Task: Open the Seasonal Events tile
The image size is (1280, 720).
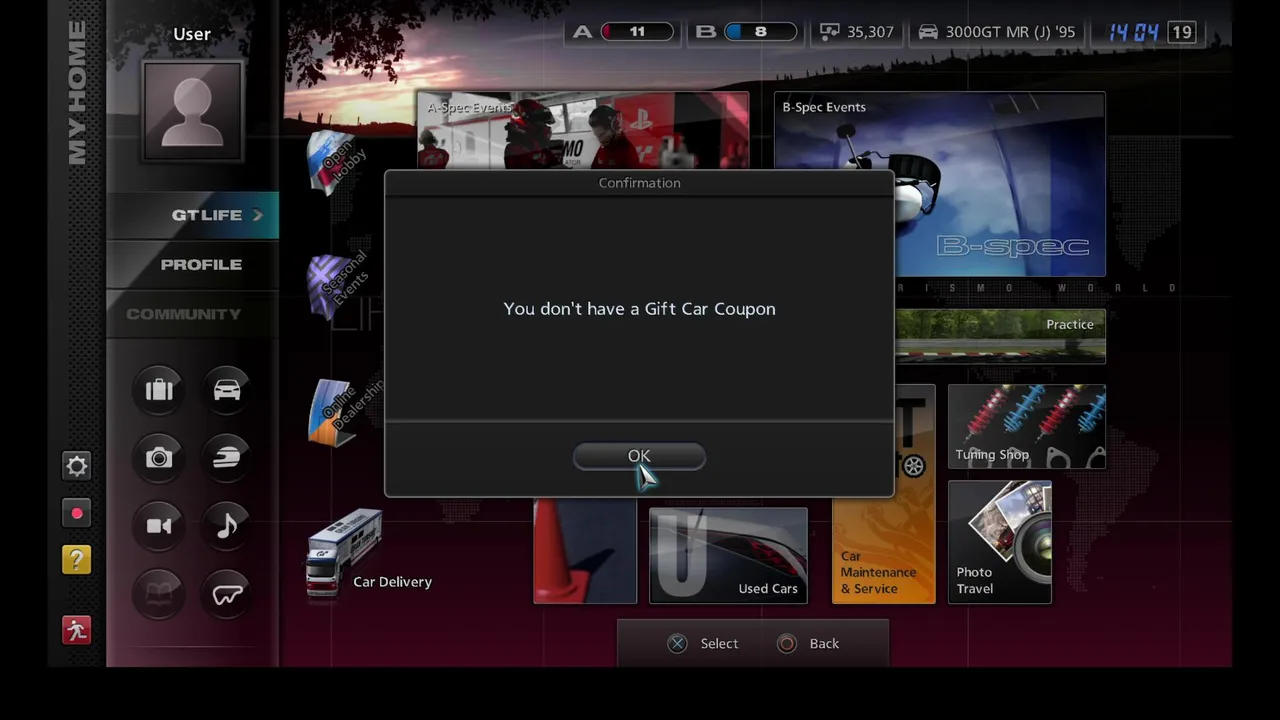Action: [x=340, y=285]
